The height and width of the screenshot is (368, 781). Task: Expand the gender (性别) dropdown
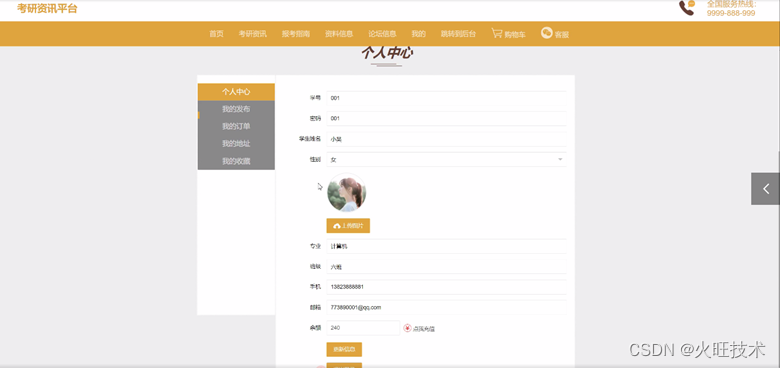pos(446,159)
